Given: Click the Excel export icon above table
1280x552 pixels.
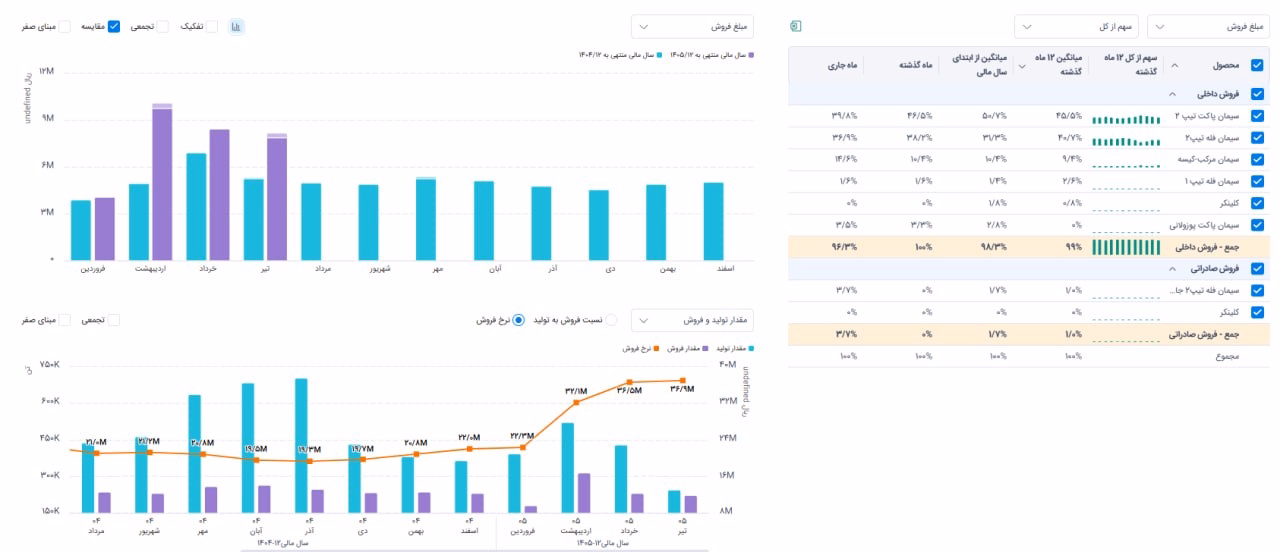Looking at the screenshot, I should coord(796,26).
